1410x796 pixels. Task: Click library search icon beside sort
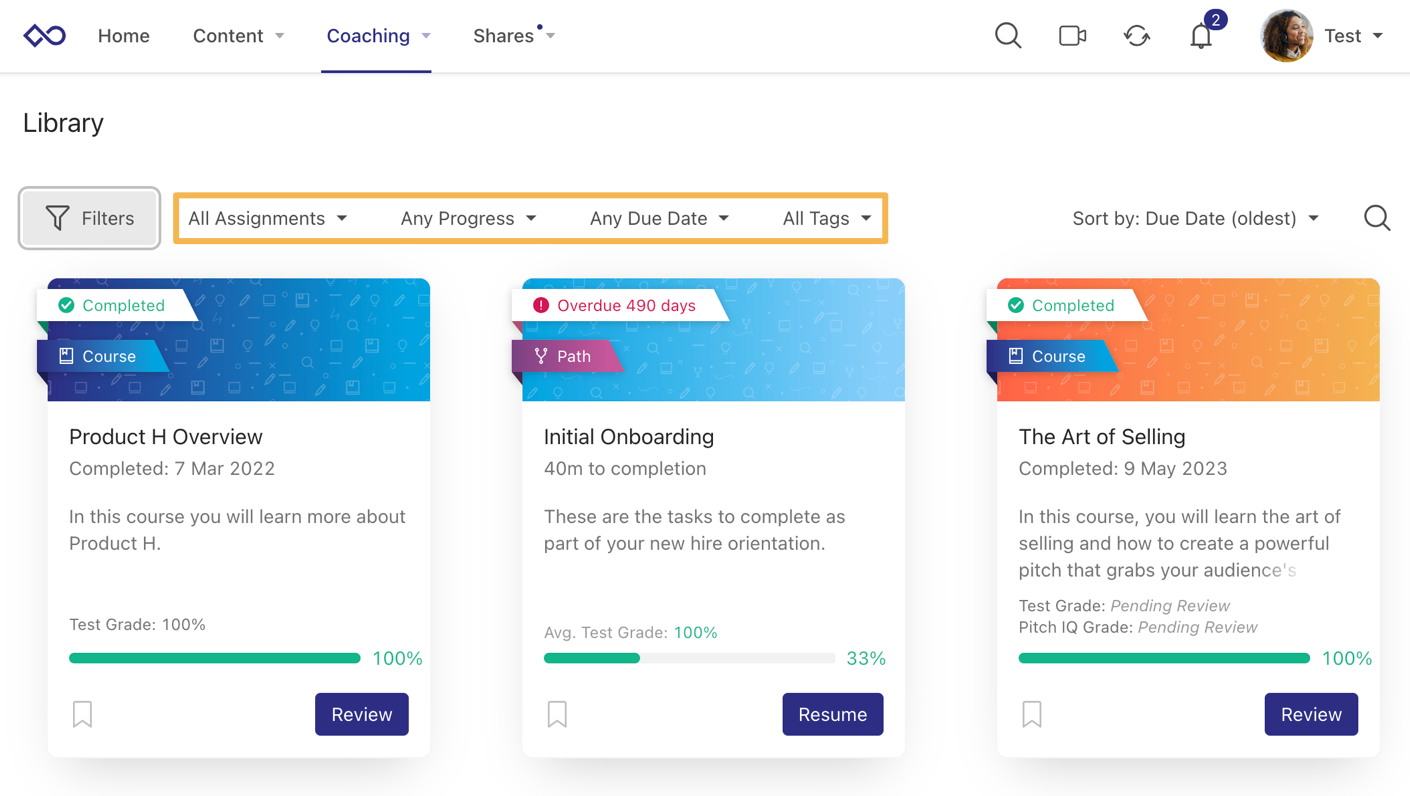point(1376,218)
